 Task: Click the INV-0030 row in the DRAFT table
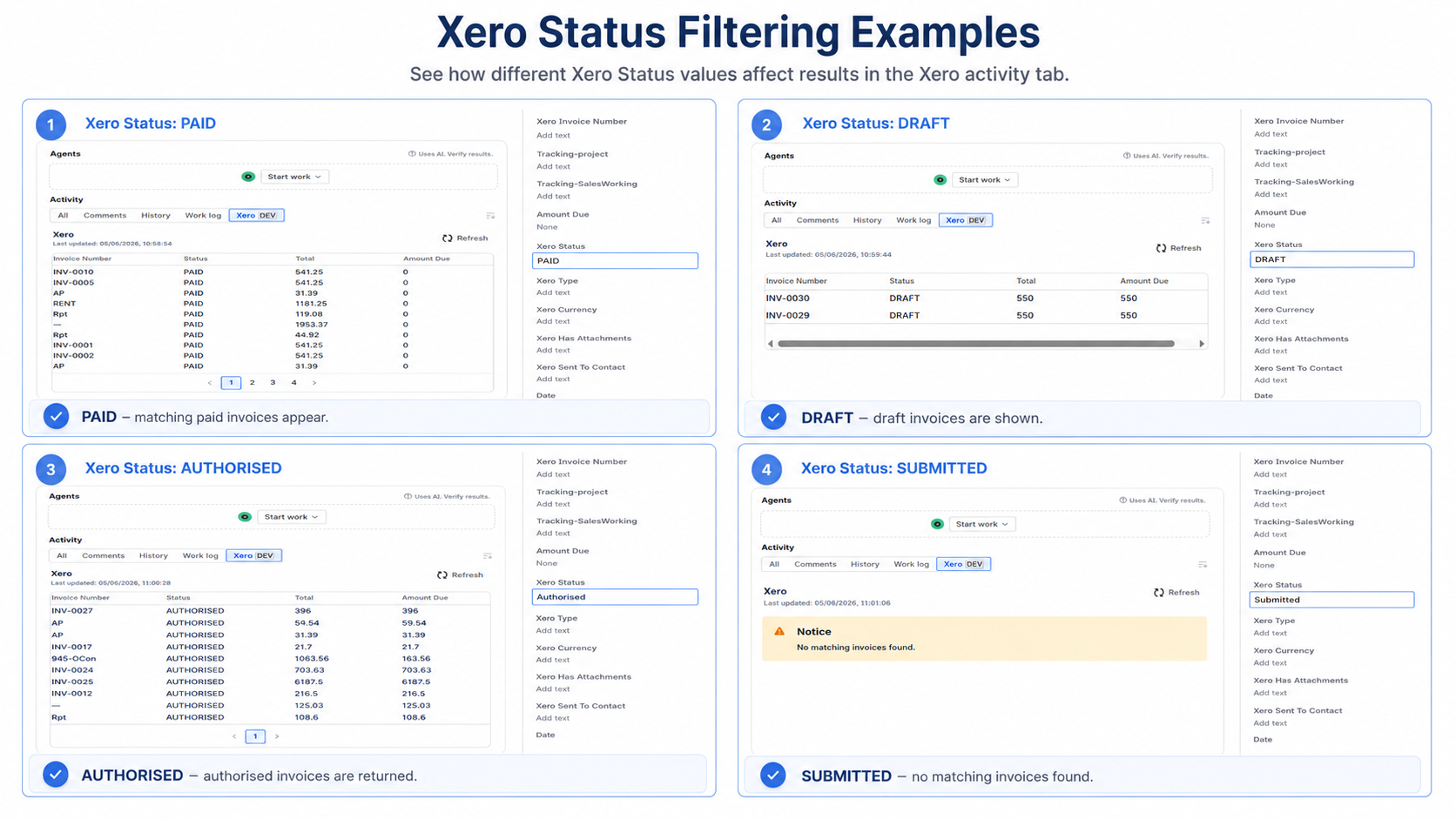pos(986,299)
